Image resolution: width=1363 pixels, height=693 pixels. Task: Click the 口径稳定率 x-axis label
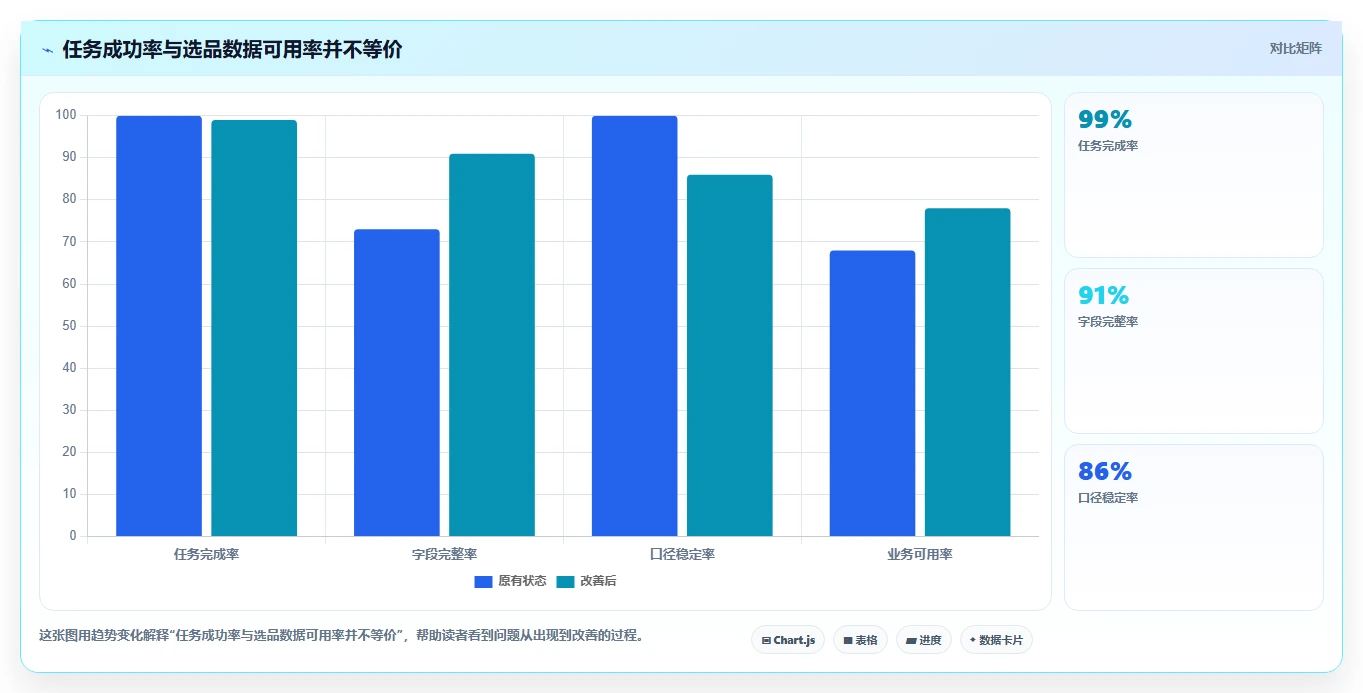tap(682, 554)
